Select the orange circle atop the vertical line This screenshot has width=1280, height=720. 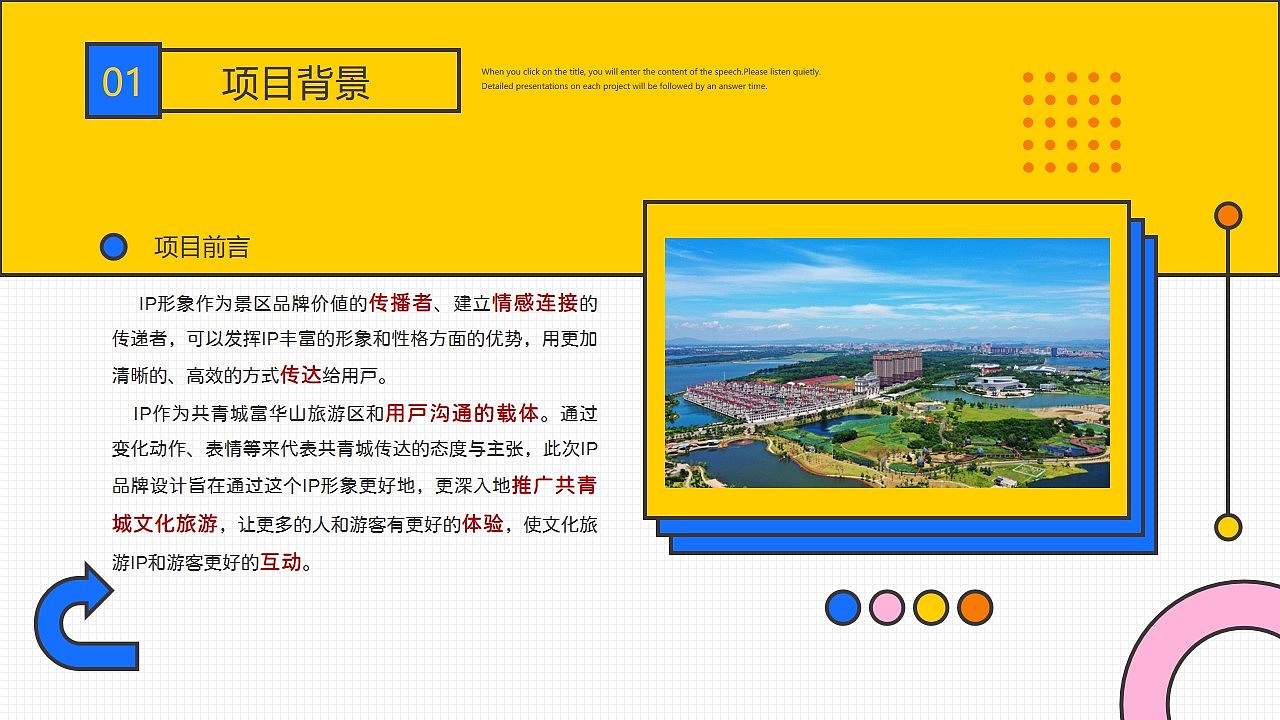(1228, 214)
